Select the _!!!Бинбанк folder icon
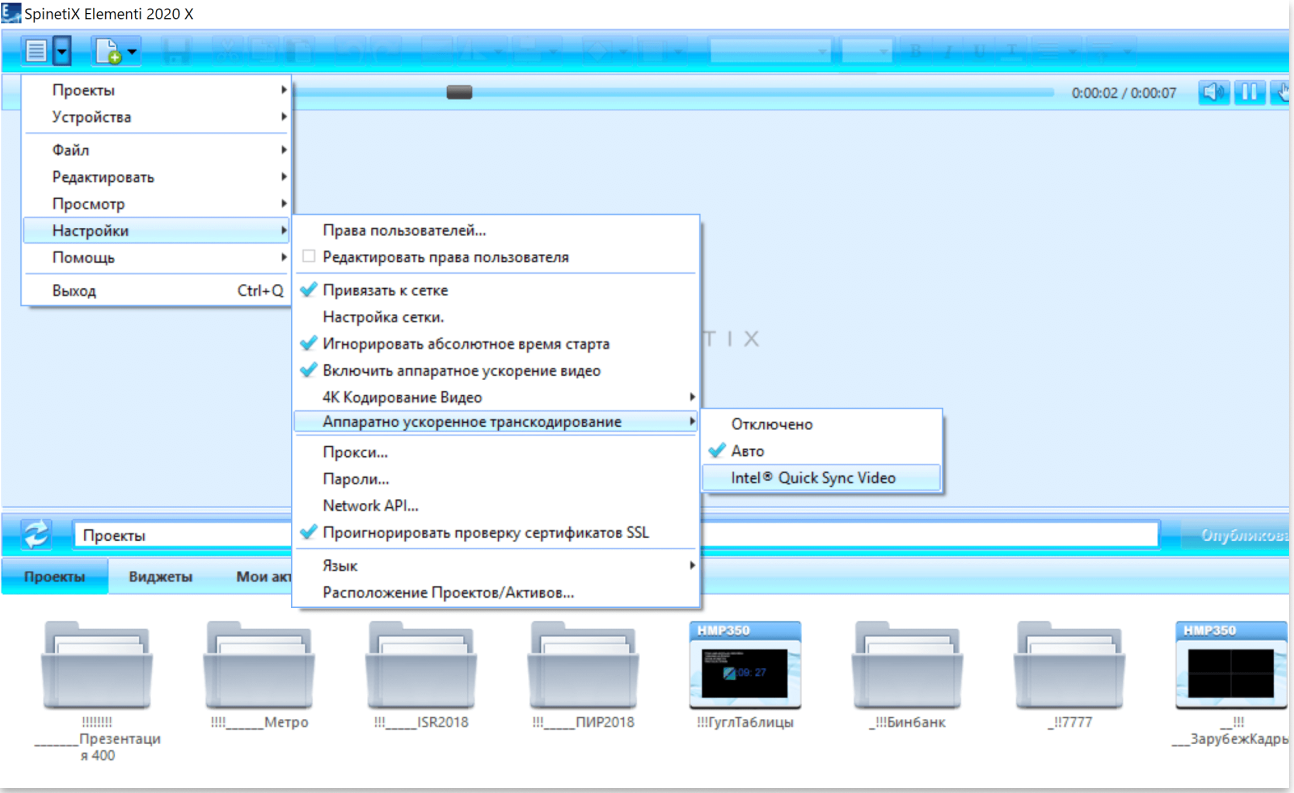The image size is (1294, 793). (x=907, y=665)
